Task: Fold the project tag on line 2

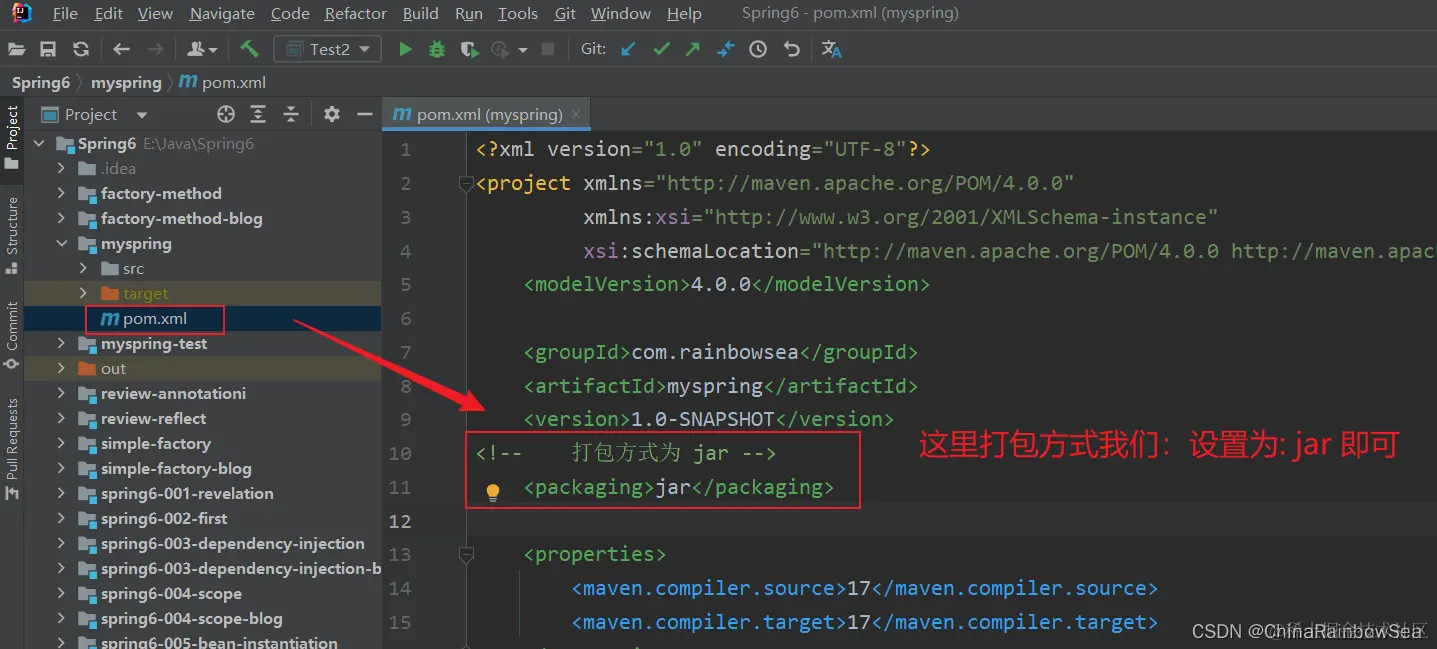Action: tap(465, 184)
